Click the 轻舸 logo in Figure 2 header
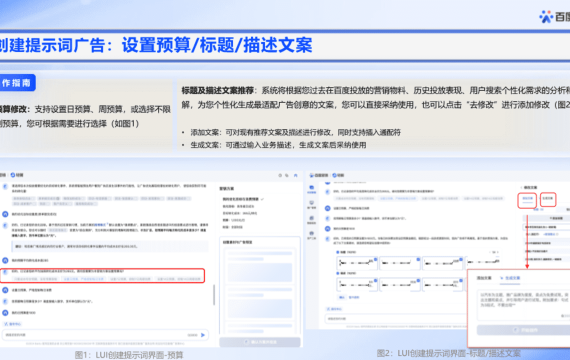The height and width of the screenshot is (360, 570). tap(338, 175)
